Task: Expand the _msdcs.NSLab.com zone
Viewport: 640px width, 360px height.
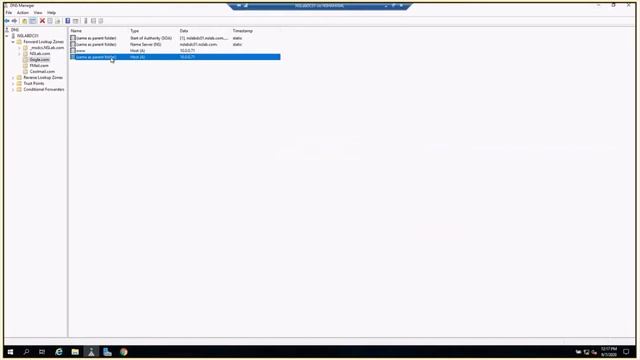Action: (19, 48)
